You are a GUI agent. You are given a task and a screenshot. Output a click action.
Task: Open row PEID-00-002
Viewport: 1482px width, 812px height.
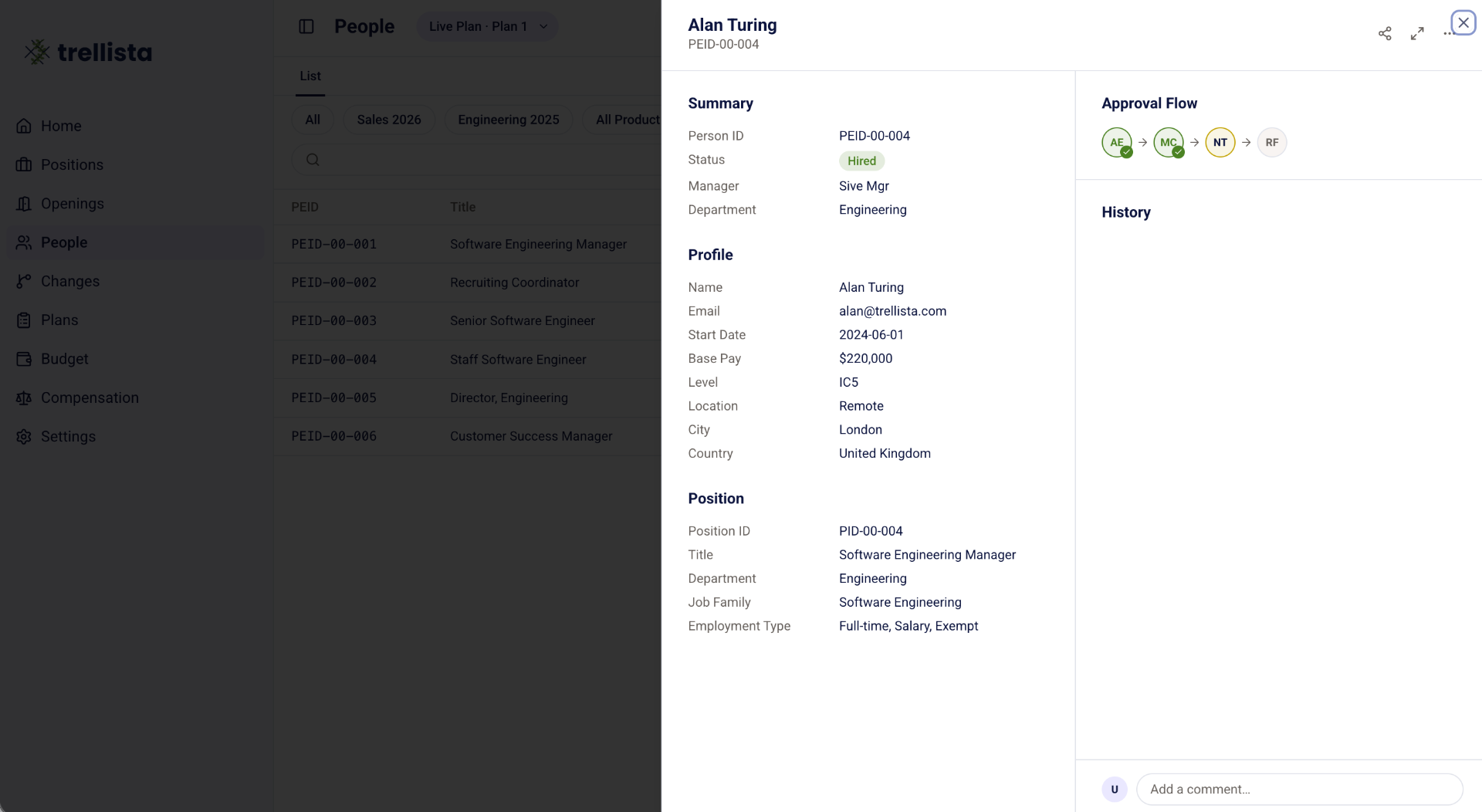pos(468,283)
